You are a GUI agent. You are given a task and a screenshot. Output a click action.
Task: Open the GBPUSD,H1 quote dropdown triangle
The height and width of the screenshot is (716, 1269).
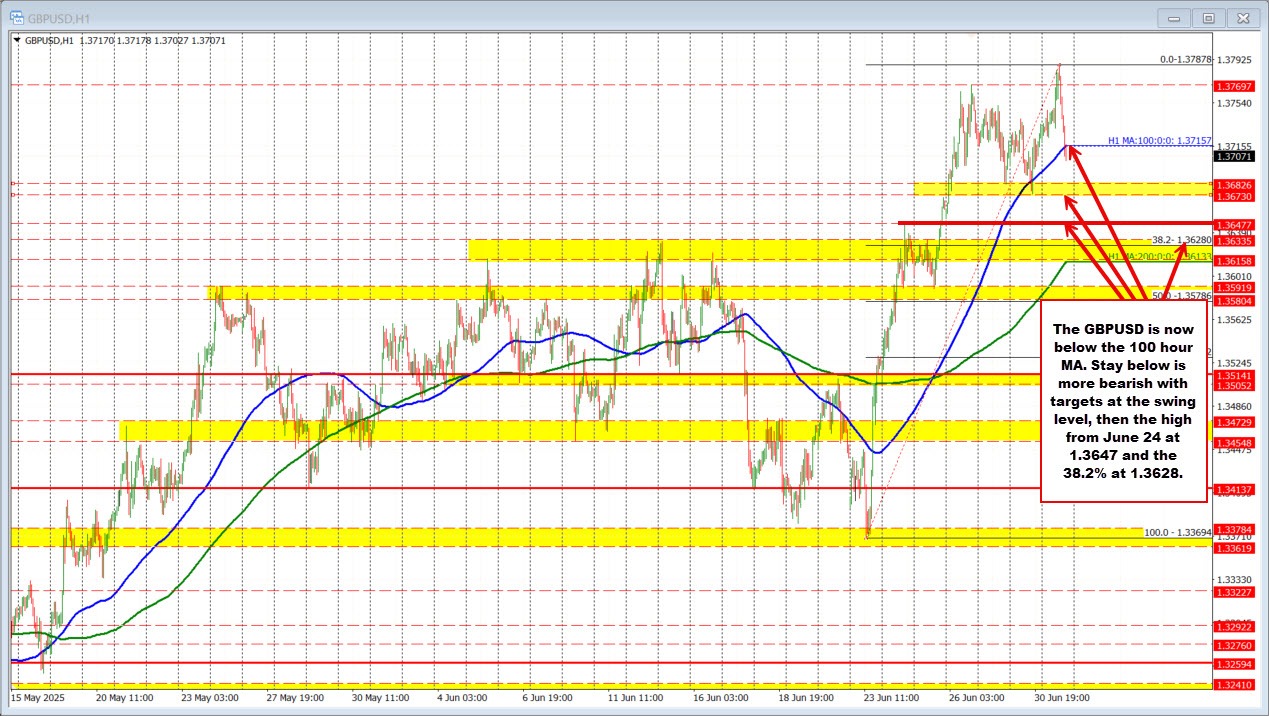point(18,41)
